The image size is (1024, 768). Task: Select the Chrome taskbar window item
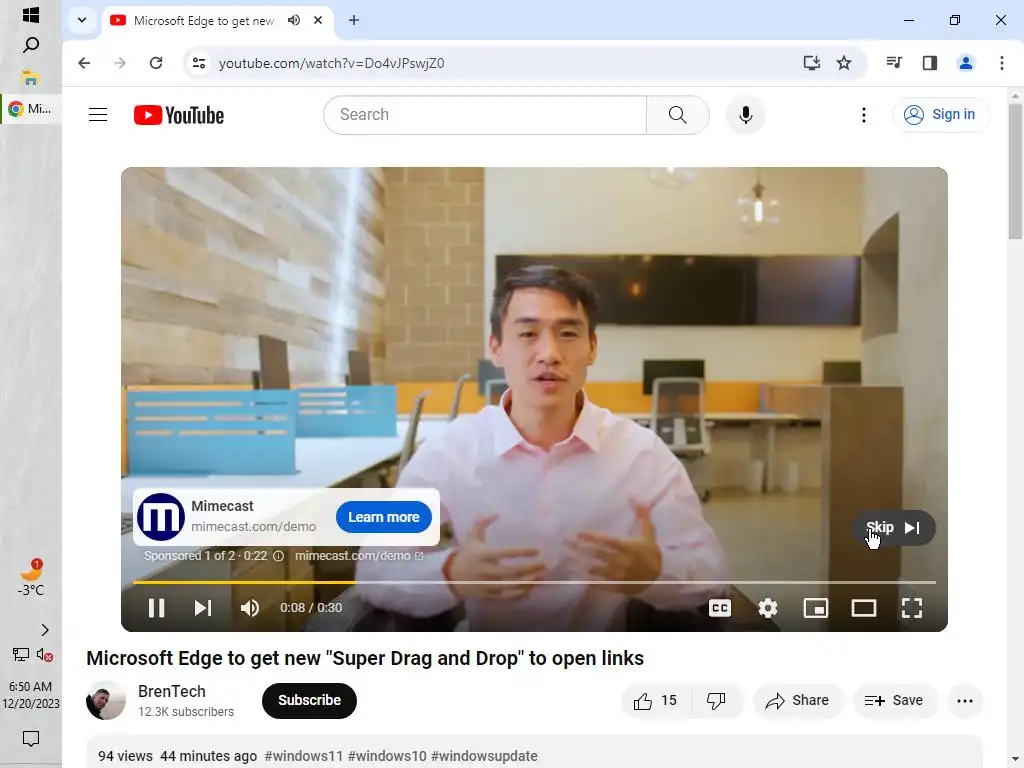click(x=31, y=108)
